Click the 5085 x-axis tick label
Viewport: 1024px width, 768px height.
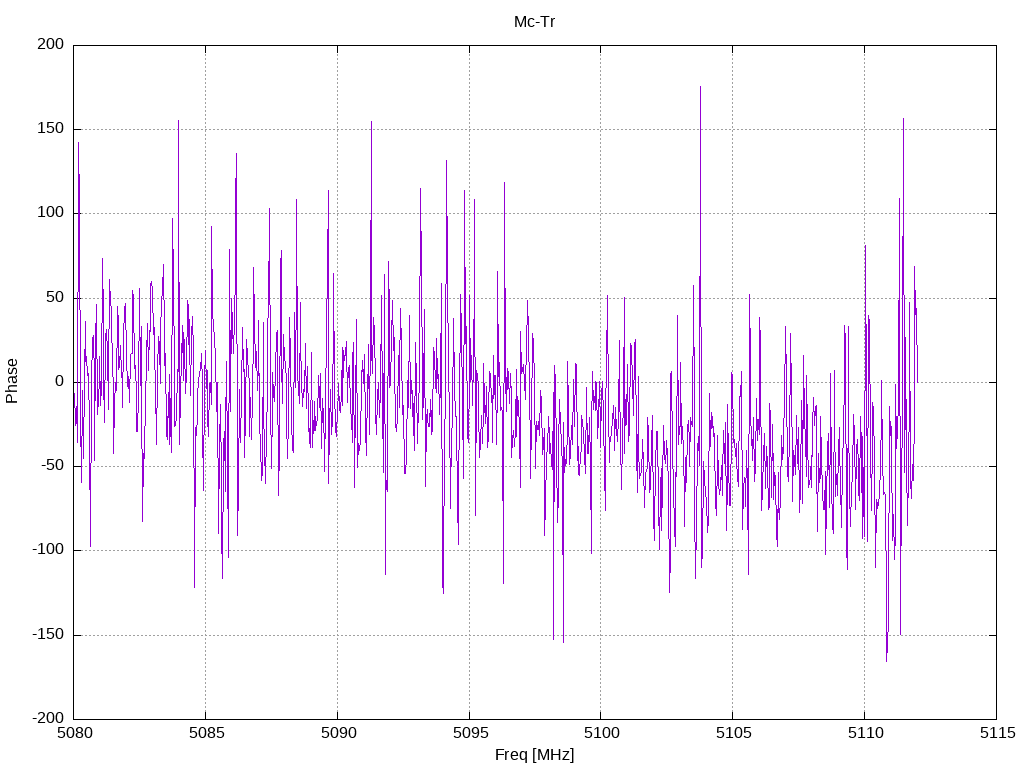(x=206, y=733)
